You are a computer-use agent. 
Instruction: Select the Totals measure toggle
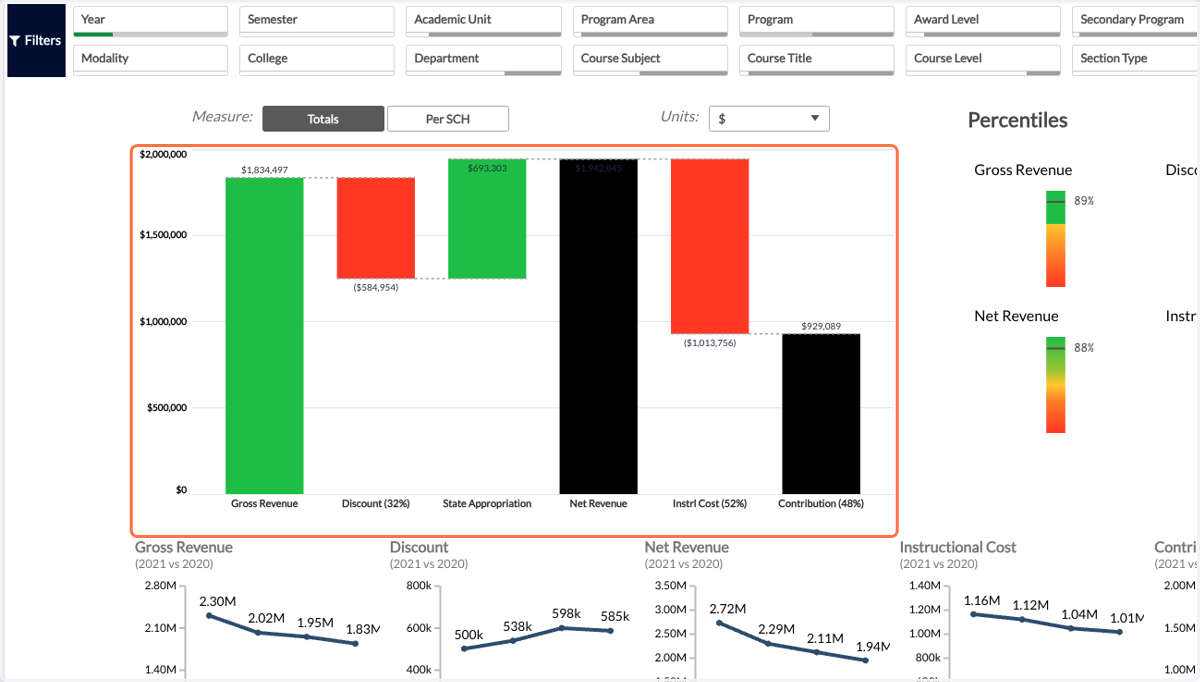coord(323,119)
